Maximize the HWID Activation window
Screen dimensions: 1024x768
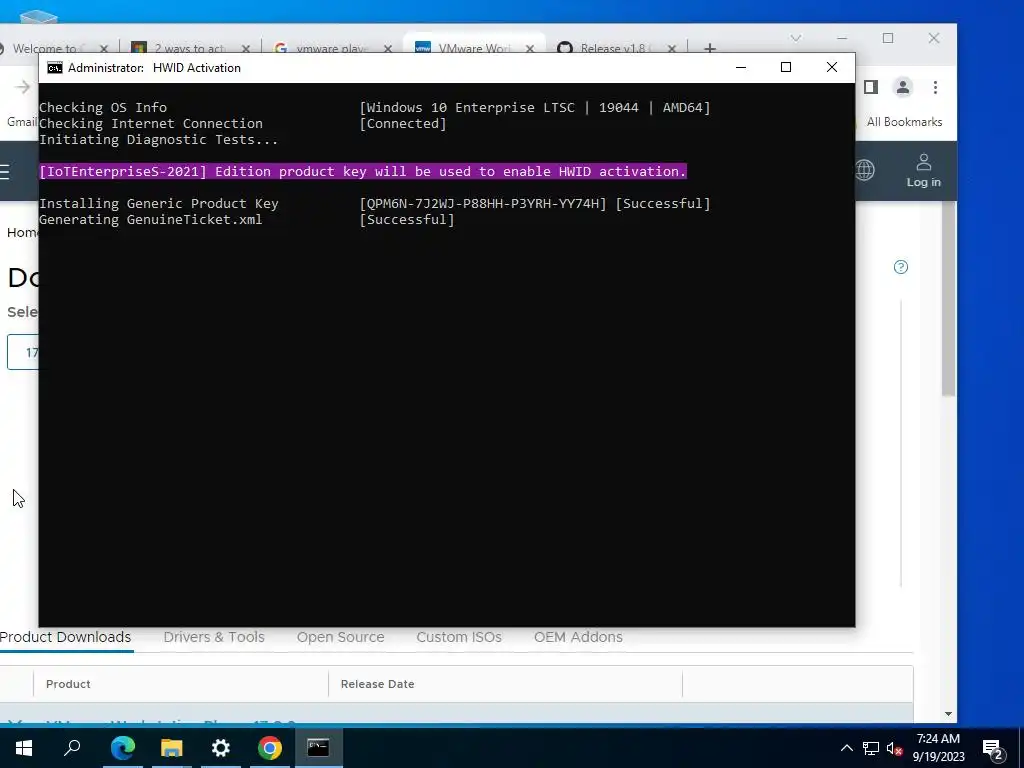(x=786, y=67)
